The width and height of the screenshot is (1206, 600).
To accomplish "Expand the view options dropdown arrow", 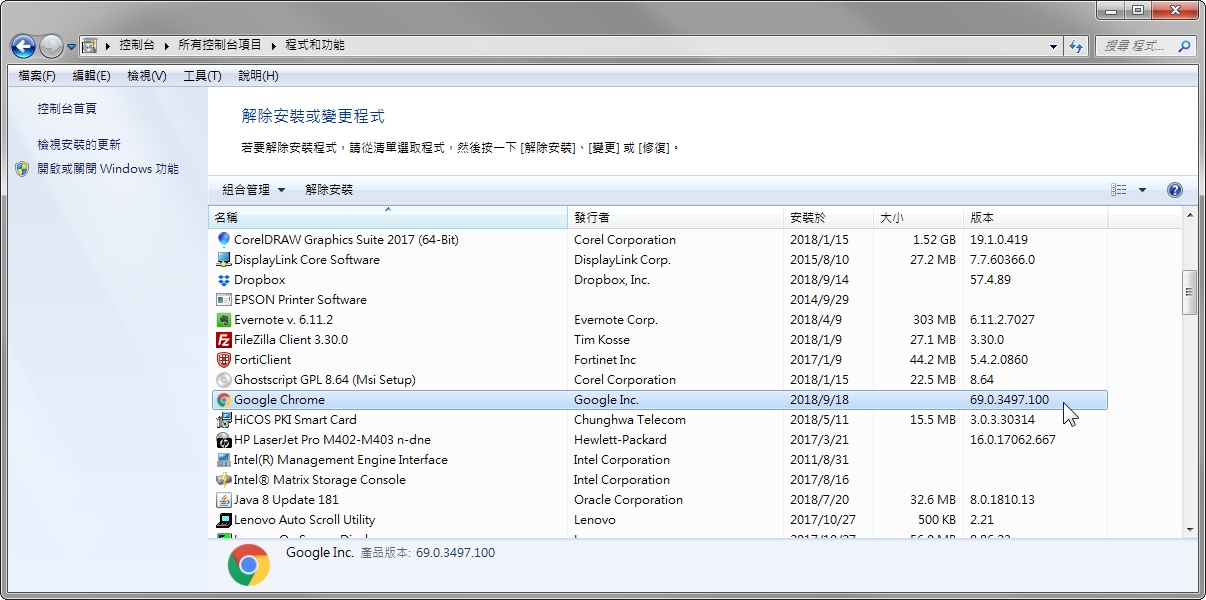I will click(1142, 190).
